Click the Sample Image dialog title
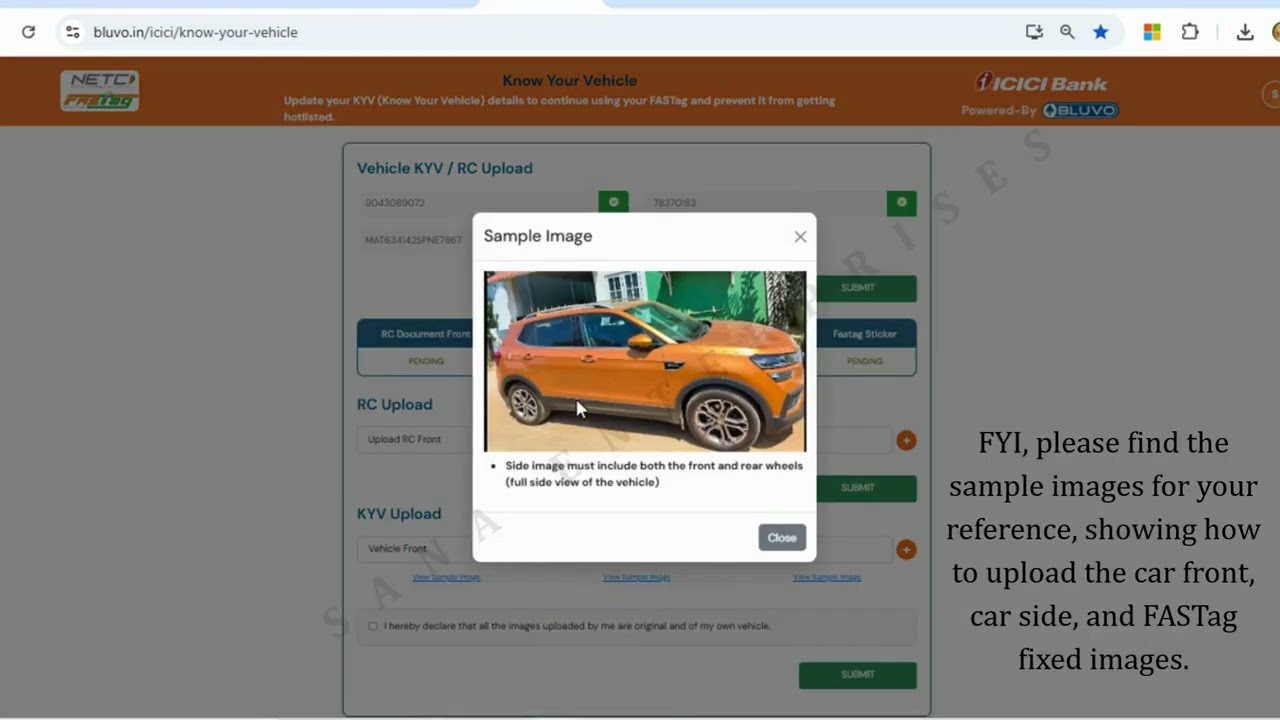 coord(538,236)
